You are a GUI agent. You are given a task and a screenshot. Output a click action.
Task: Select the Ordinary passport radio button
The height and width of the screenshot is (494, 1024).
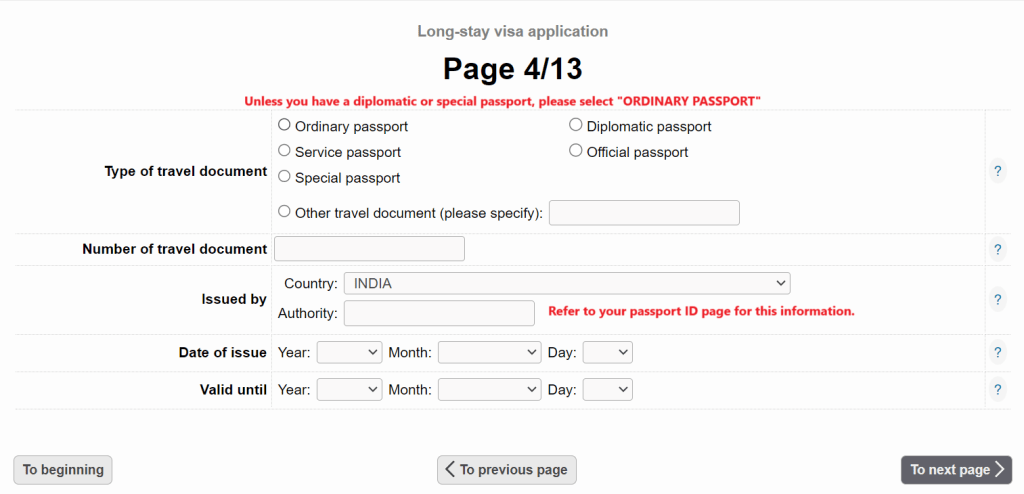[x=284, y=126]
